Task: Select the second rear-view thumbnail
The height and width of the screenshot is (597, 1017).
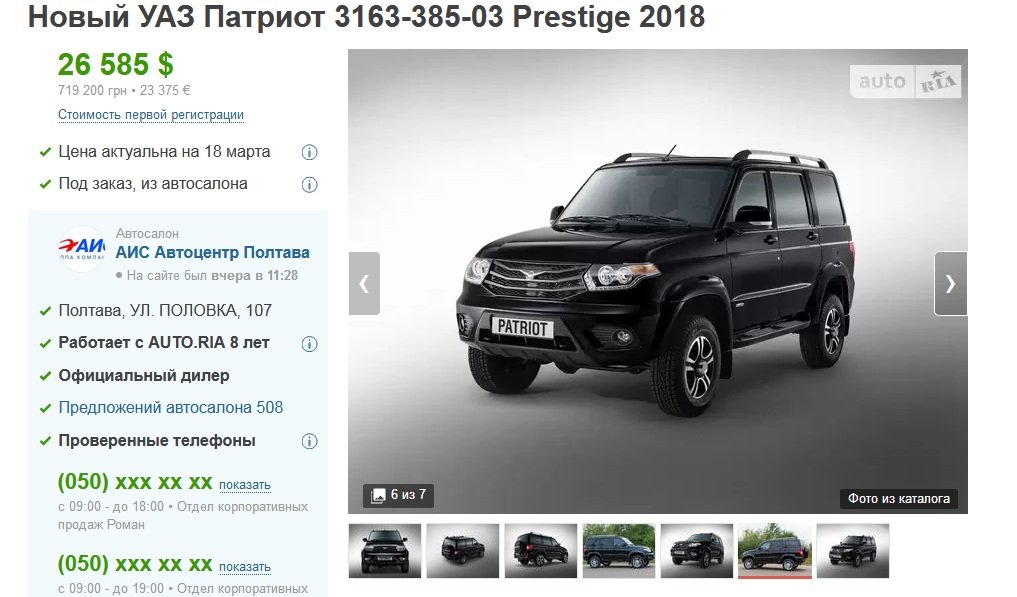Action: pyautogui.click(x=462, y=551)
